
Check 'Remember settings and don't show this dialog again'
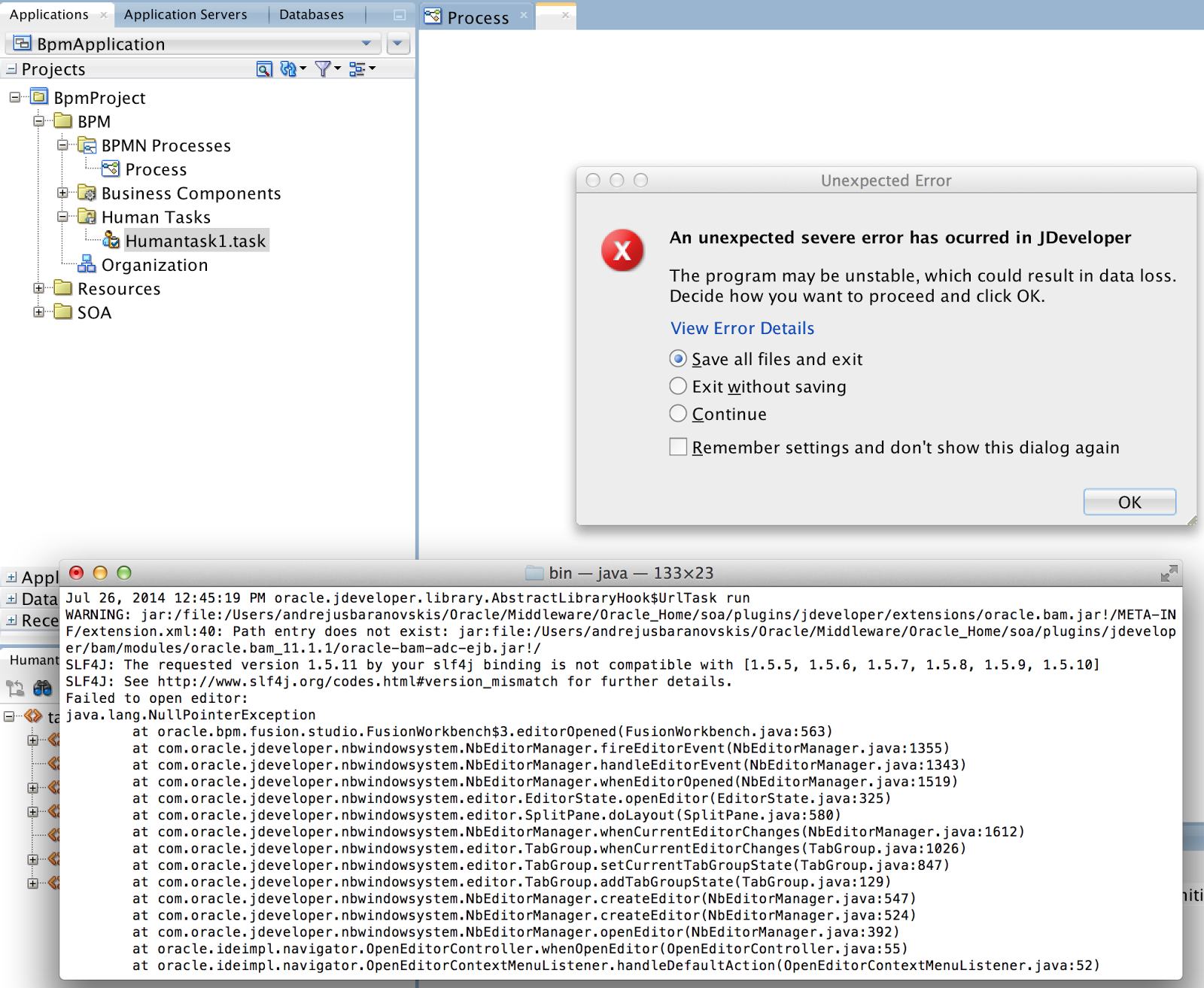click(x=678, y=447)
